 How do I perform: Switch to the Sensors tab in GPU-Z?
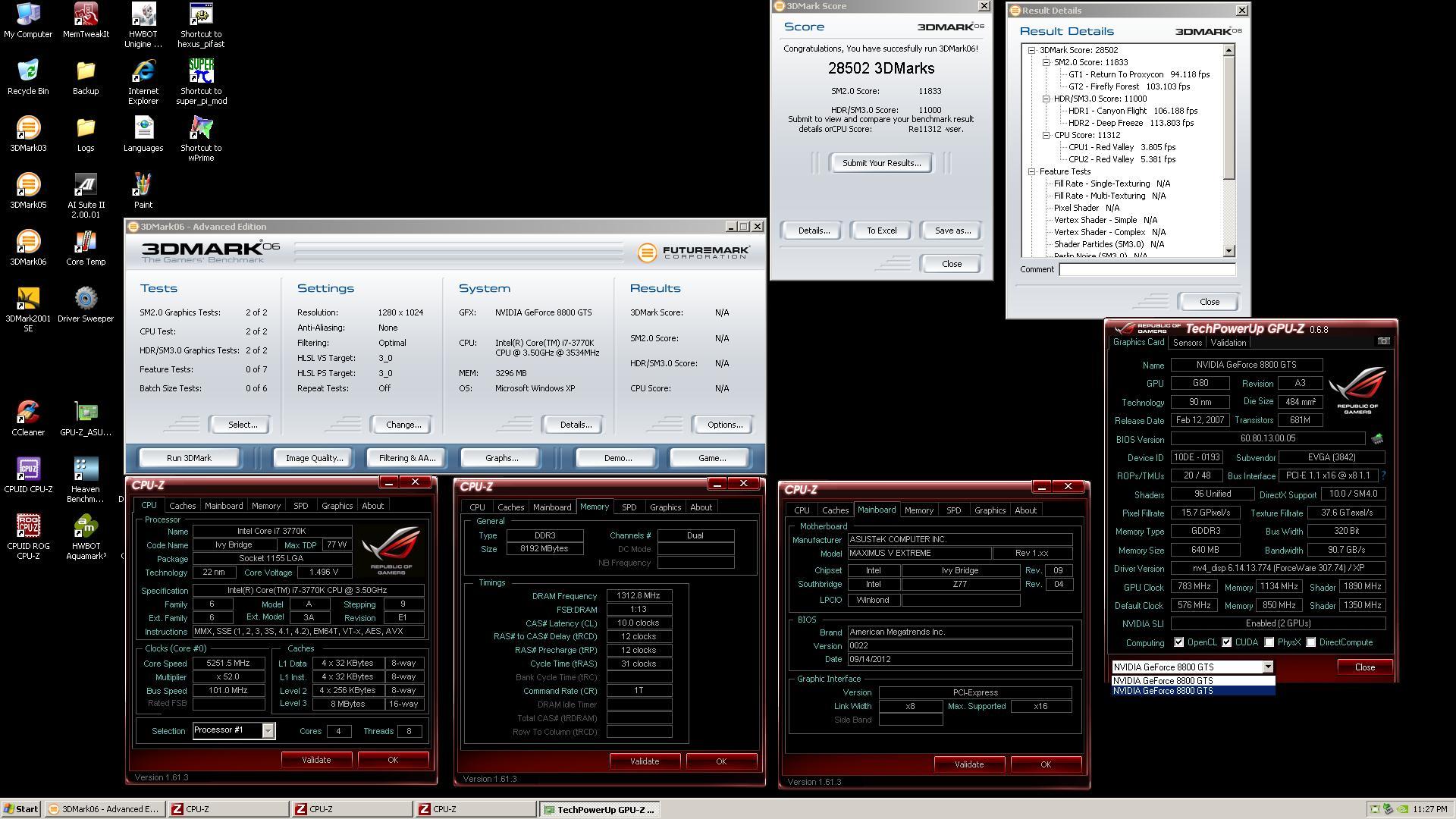1187,343
